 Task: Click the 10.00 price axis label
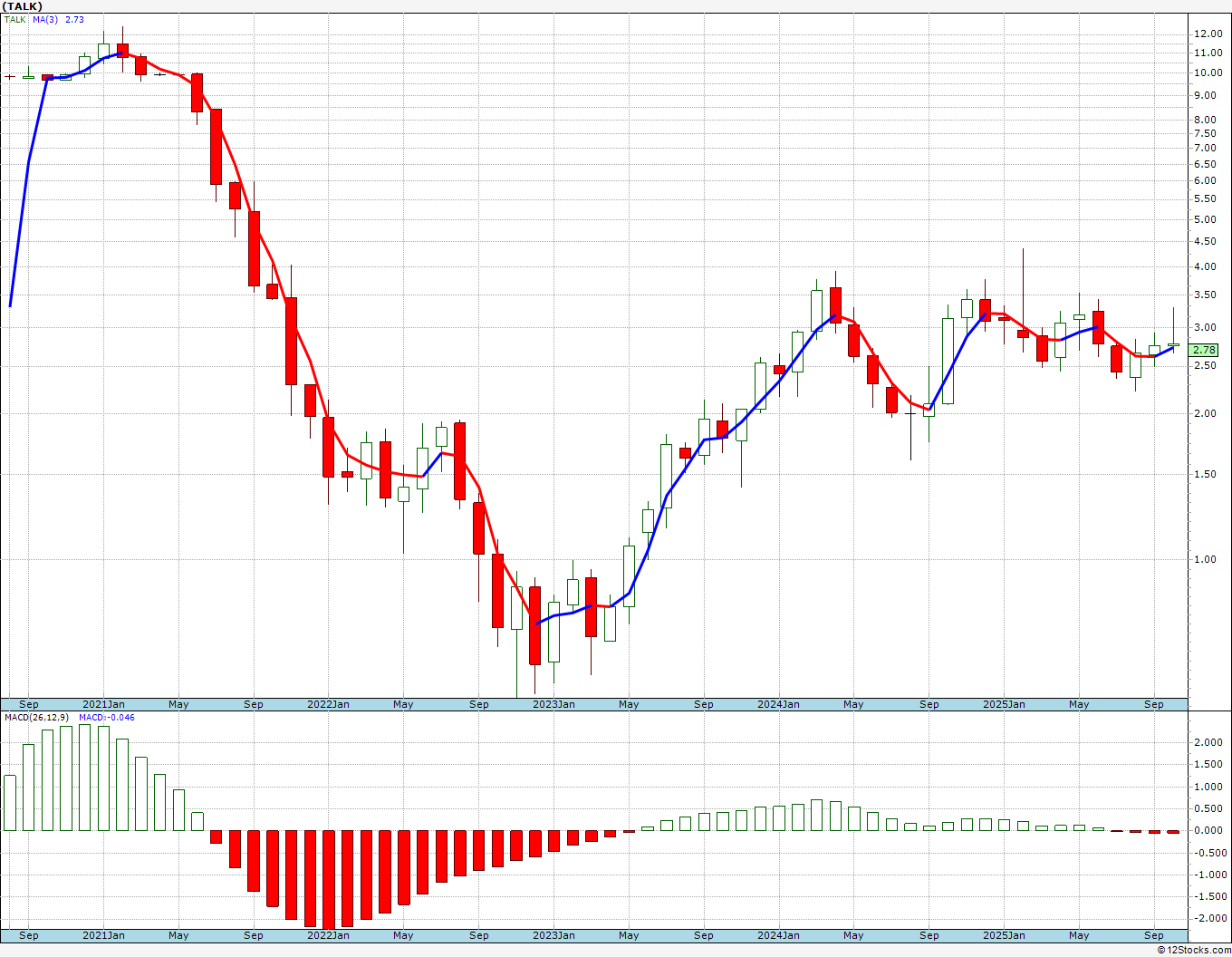(x=1208, y=73)
